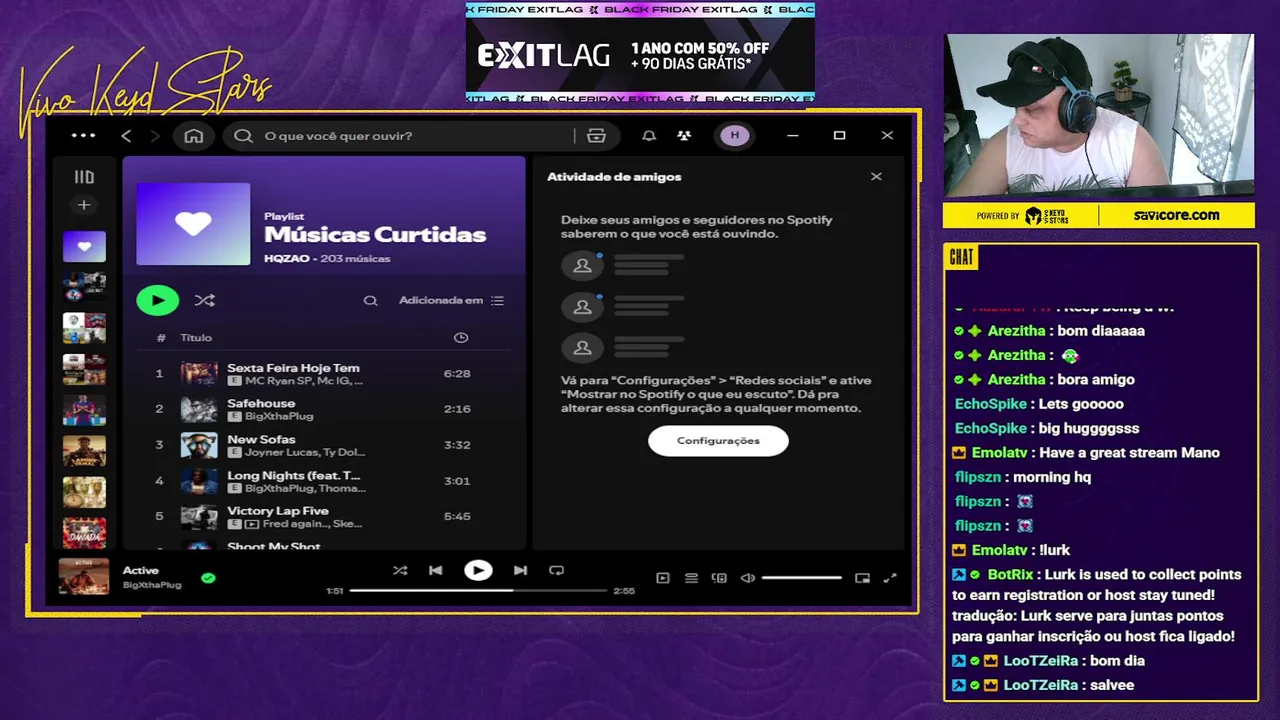The height and width of the screenshot is (720, 1280).
Task: Click BigXthaPlug in the now playing bar
Action: pyautogui.click(x=152, y=584)
